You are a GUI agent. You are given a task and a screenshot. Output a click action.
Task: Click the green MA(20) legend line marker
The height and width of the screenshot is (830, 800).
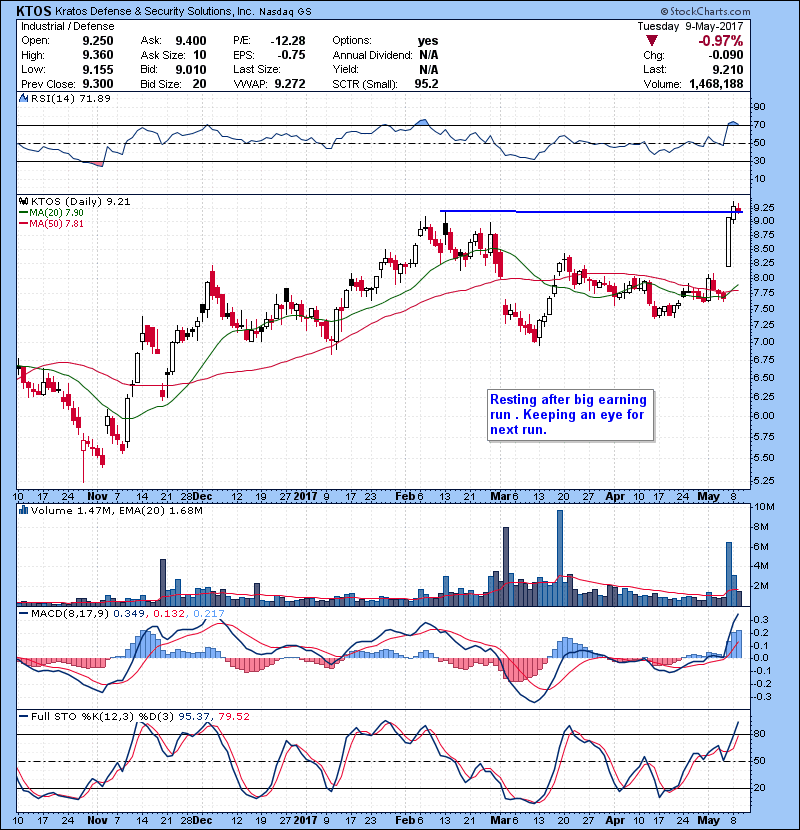pos(24,213)
